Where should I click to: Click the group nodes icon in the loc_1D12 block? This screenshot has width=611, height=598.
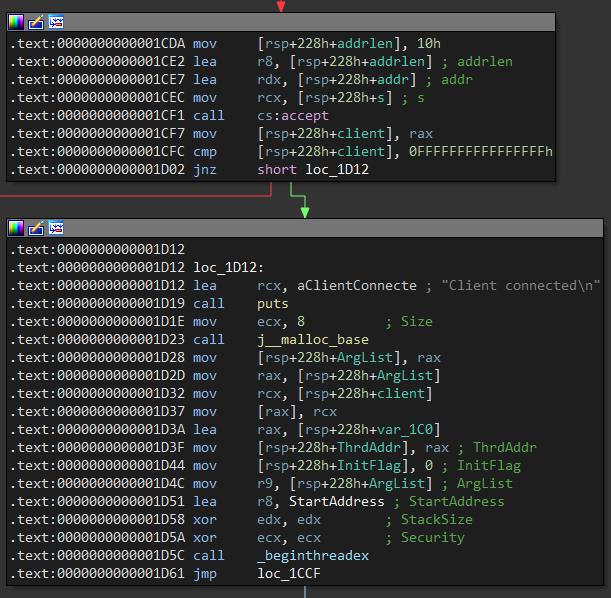pos(56,228)
